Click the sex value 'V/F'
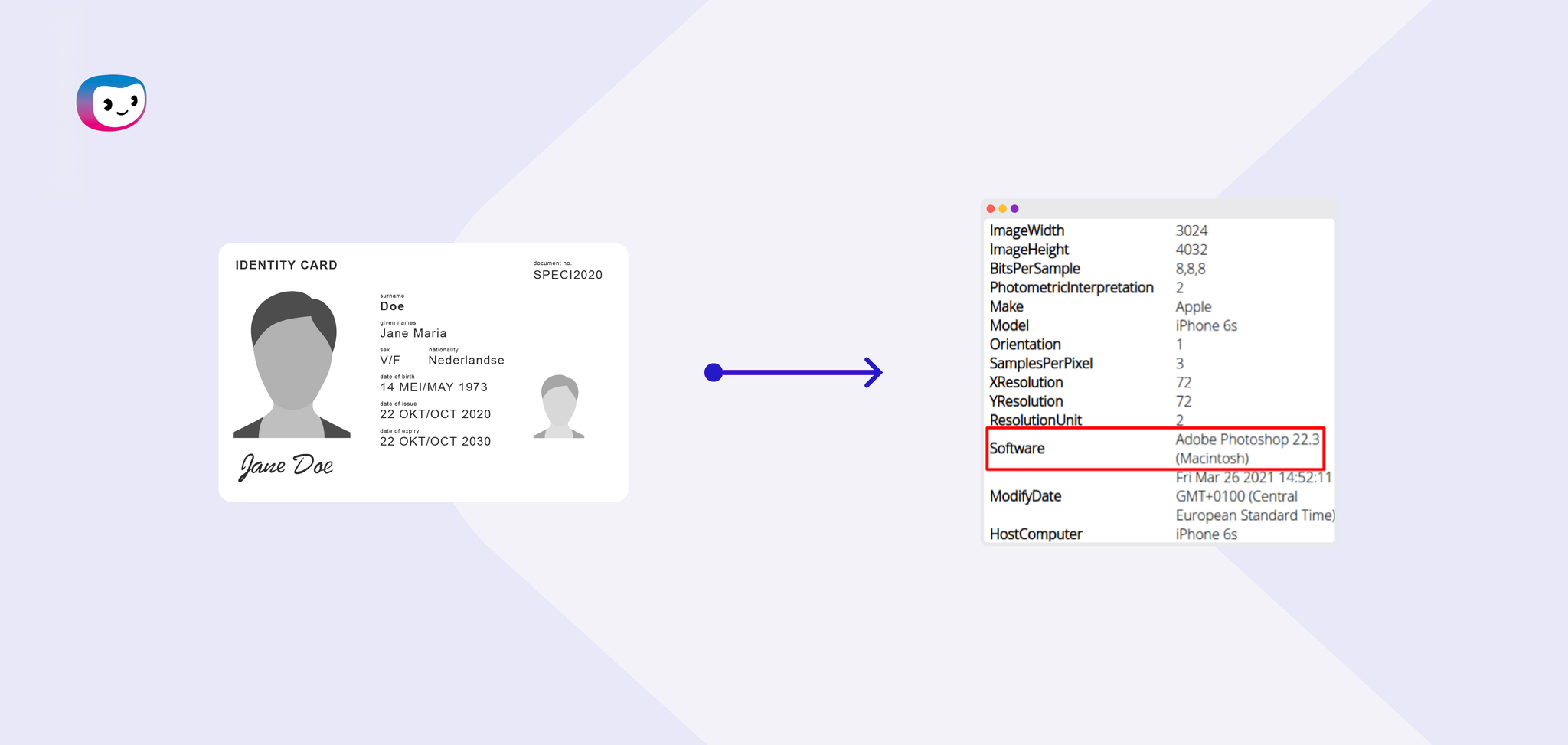Viewport: 1568px width, 745px height. pos(390,360)
